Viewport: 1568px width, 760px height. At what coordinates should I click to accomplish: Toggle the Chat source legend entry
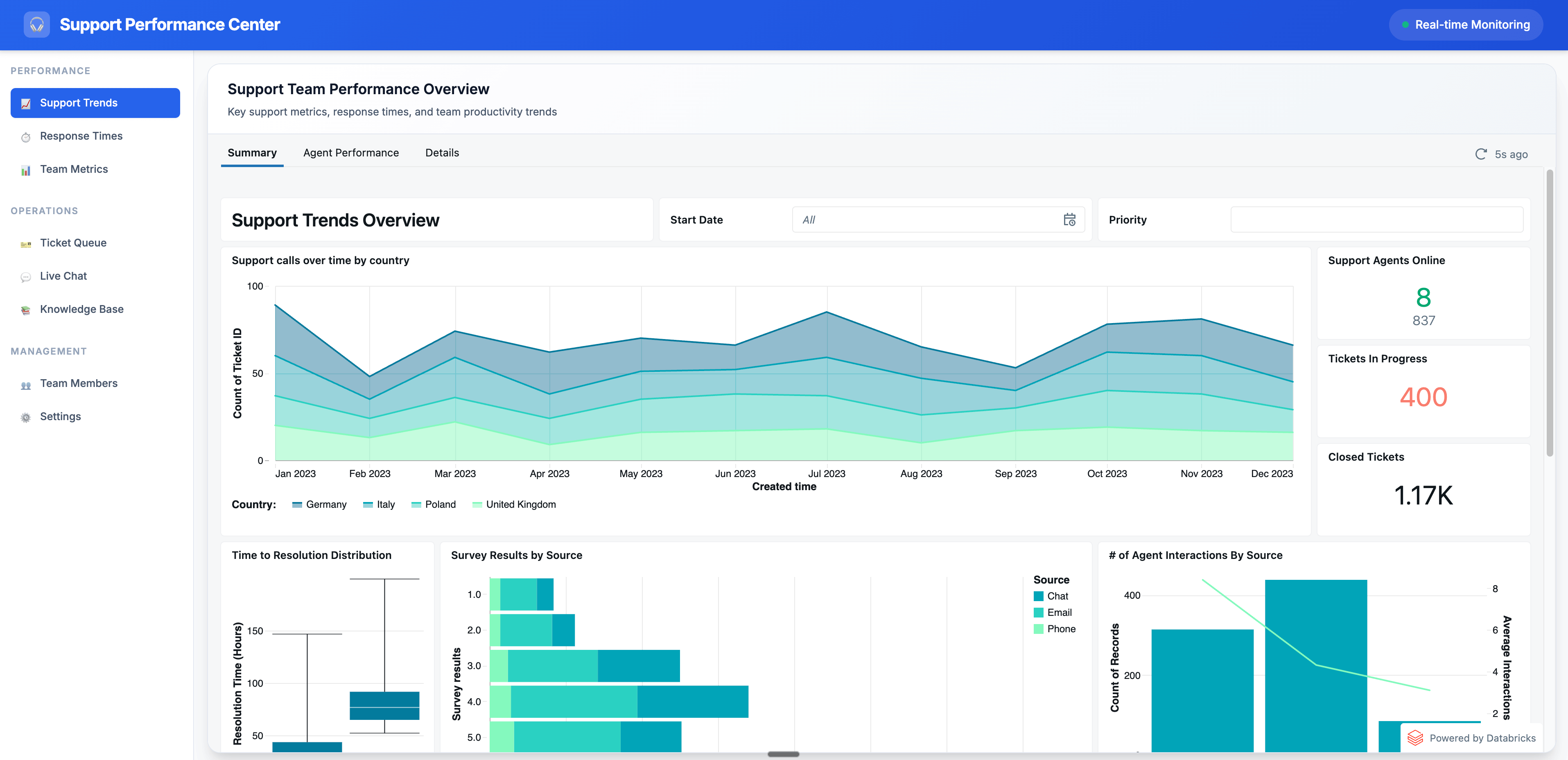point(1052,595)
